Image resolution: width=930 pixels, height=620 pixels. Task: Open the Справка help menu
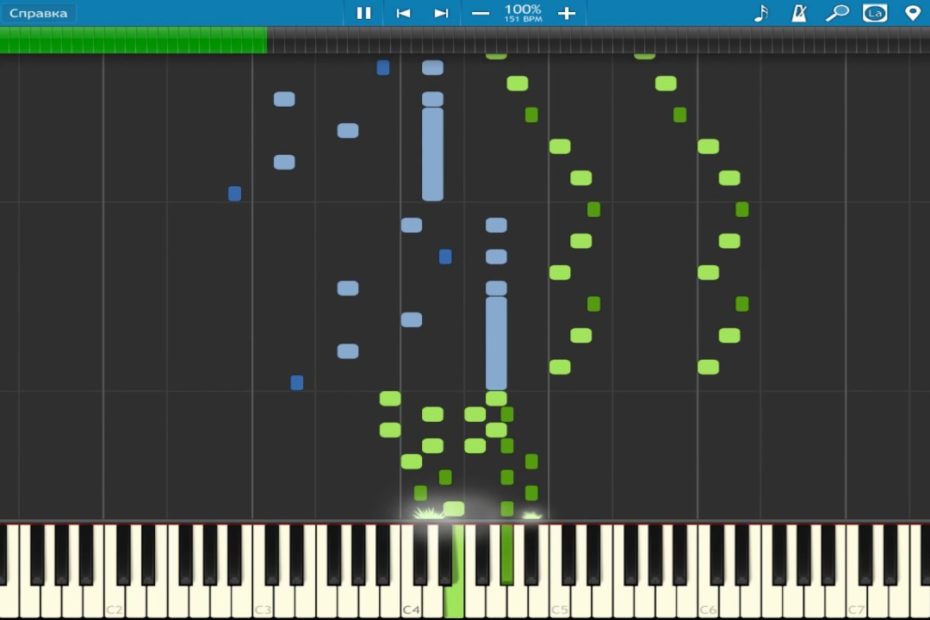coord(39,13)
